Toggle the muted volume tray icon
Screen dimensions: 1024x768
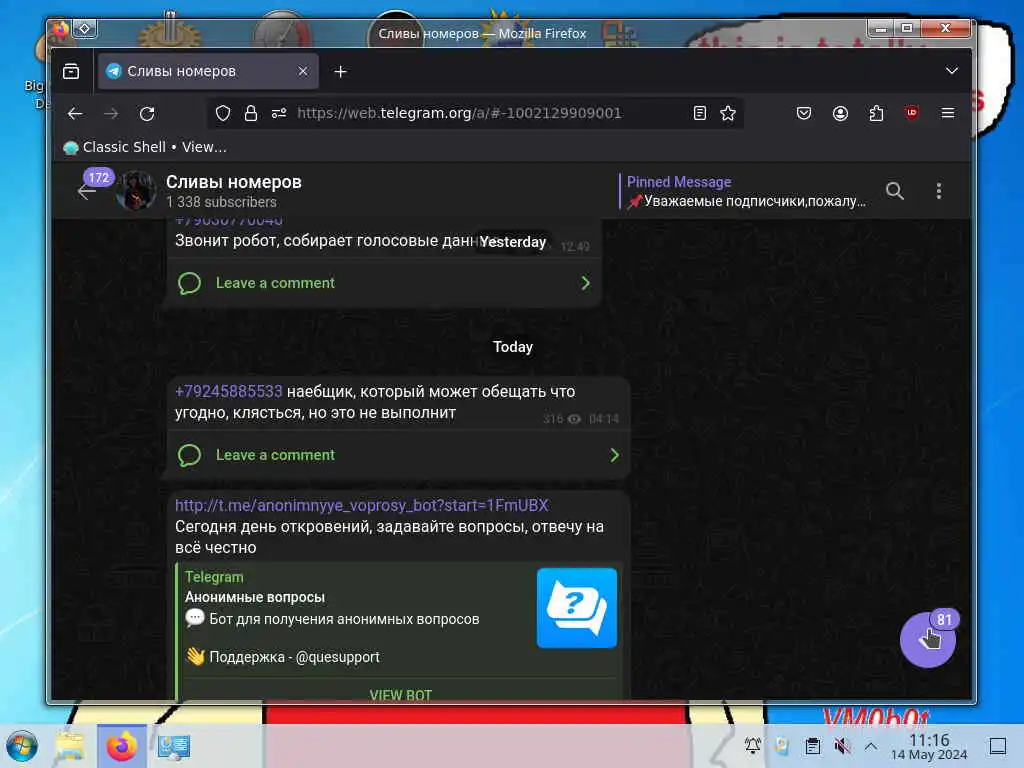tap(842, 745)
